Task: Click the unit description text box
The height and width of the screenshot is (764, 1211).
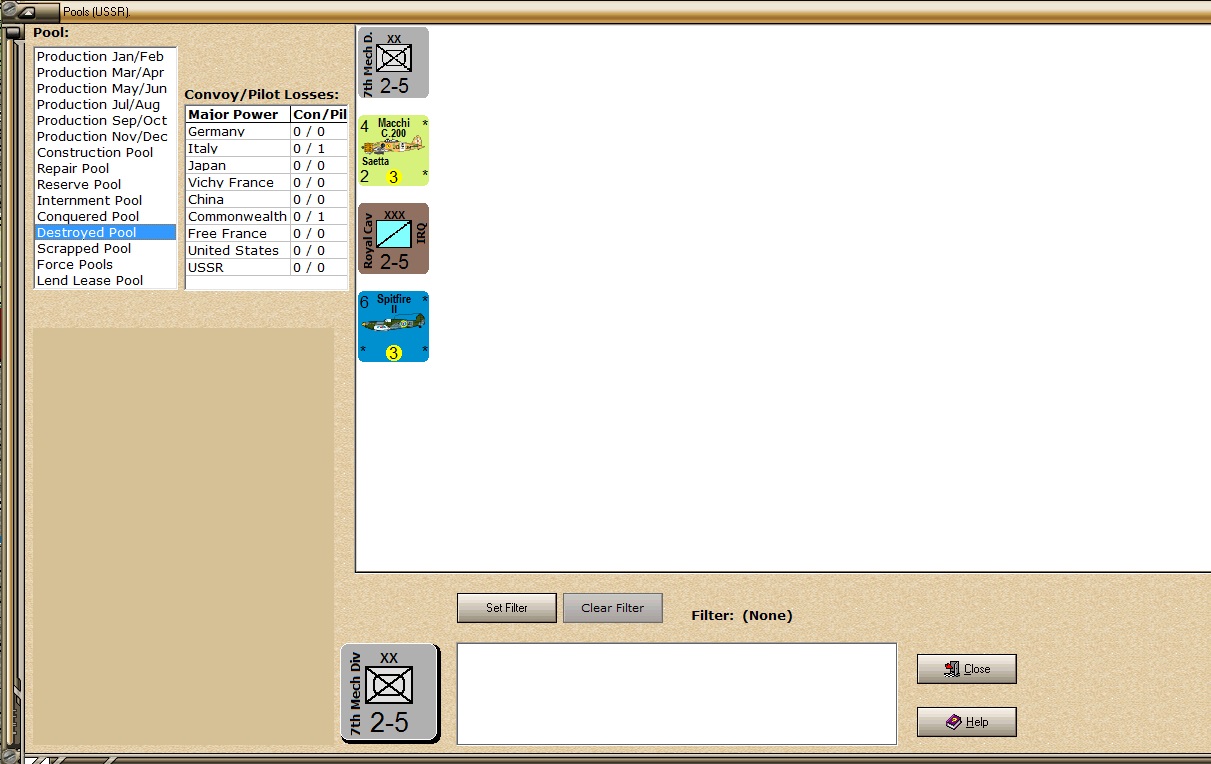Action: point(677,694)
